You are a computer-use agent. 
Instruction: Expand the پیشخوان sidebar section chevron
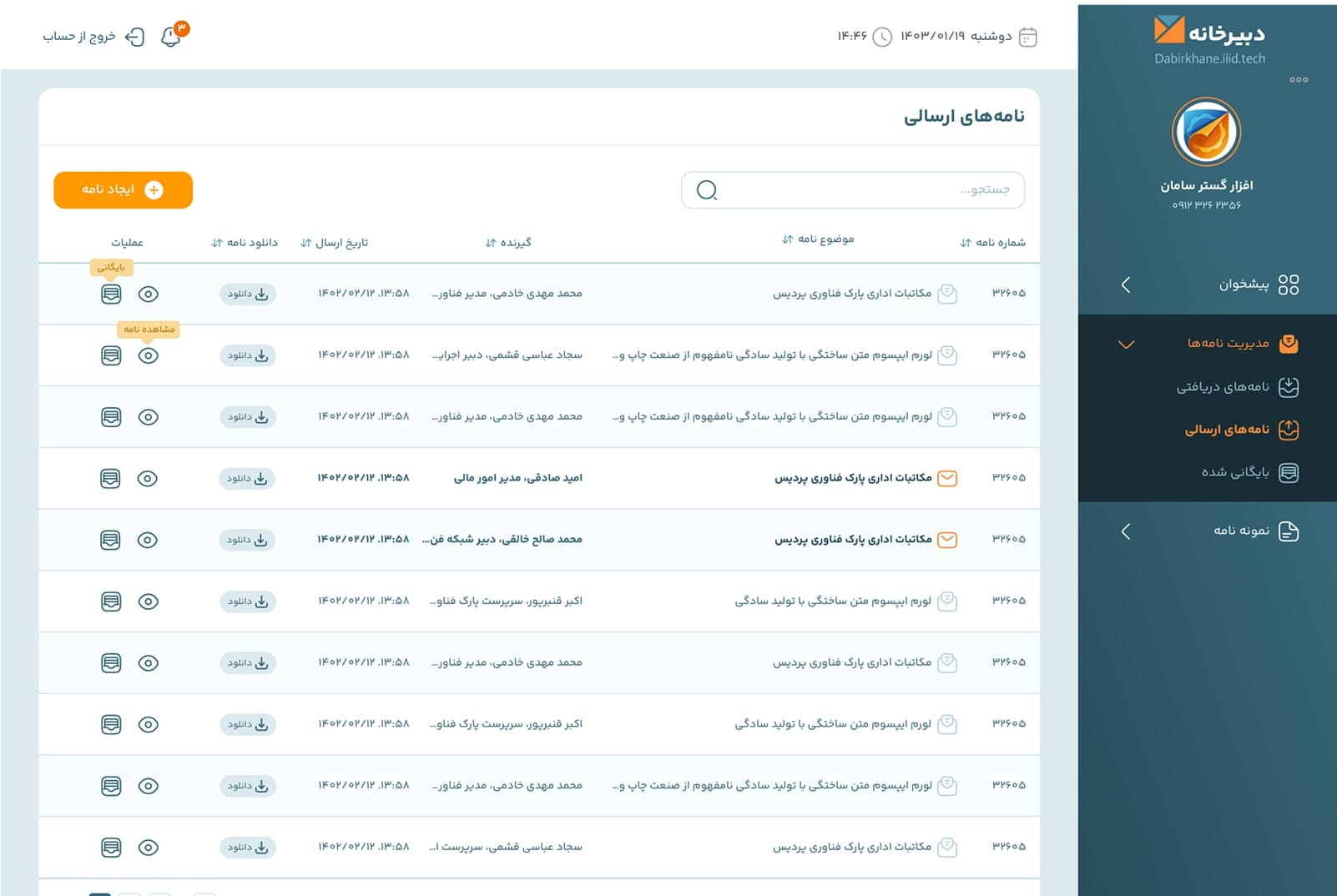click(x=1126, y=284)
